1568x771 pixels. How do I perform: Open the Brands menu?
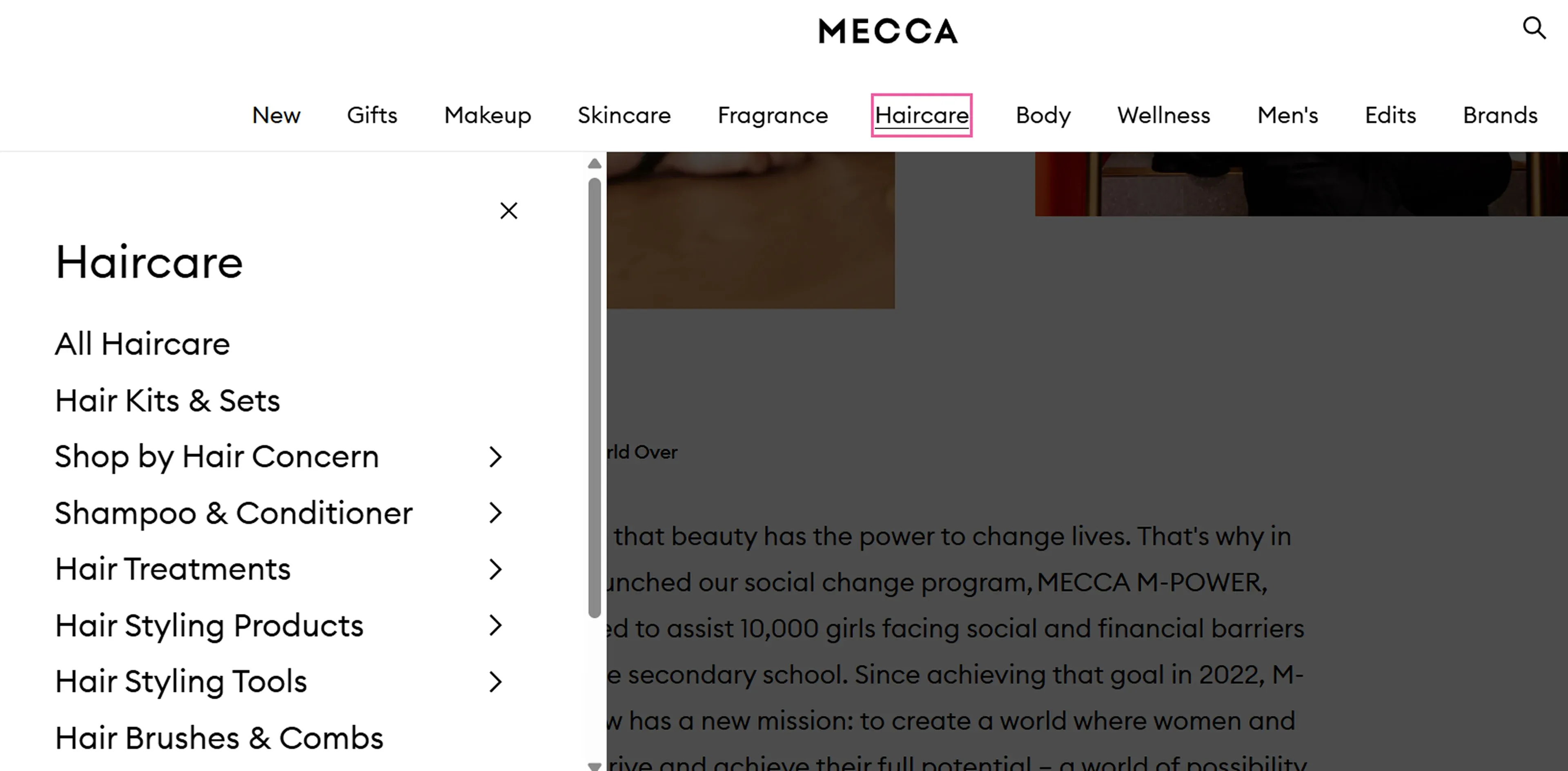[1500, 115]
